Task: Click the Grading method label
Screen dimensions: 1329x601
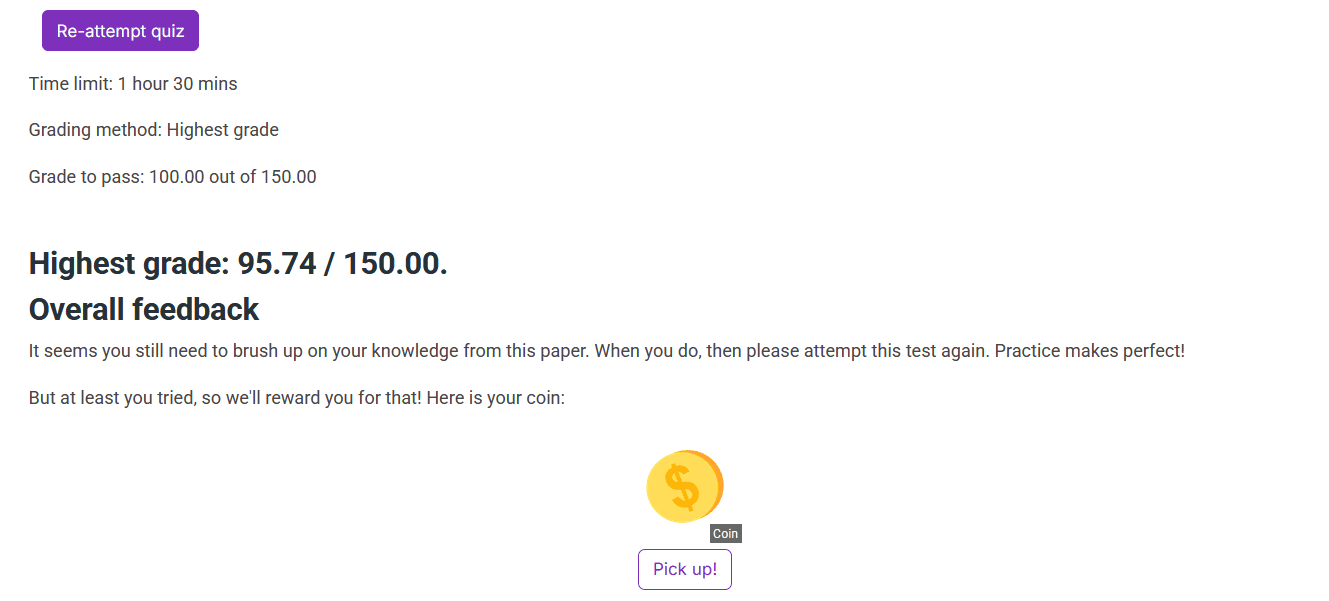Action: 95,130
